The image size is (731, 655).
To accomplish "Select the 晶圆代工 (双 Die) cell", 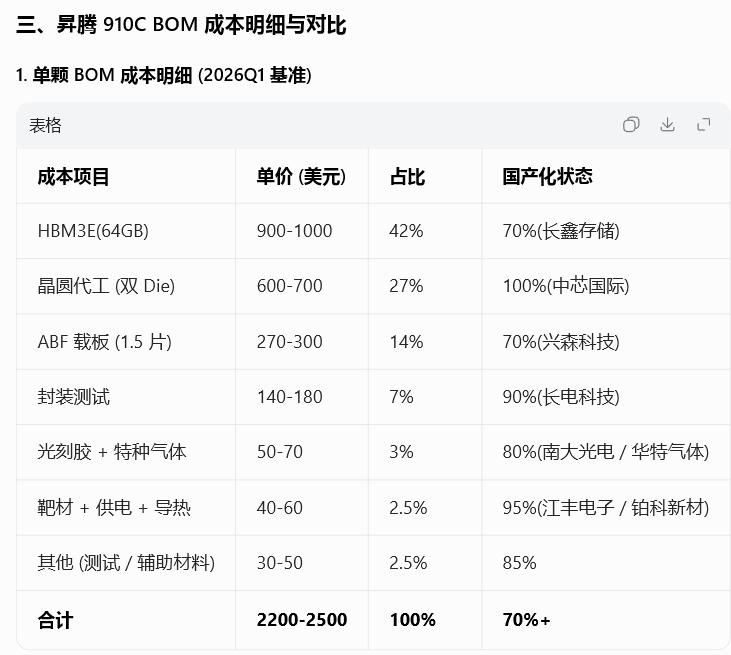I will click(x=106, y=286).
